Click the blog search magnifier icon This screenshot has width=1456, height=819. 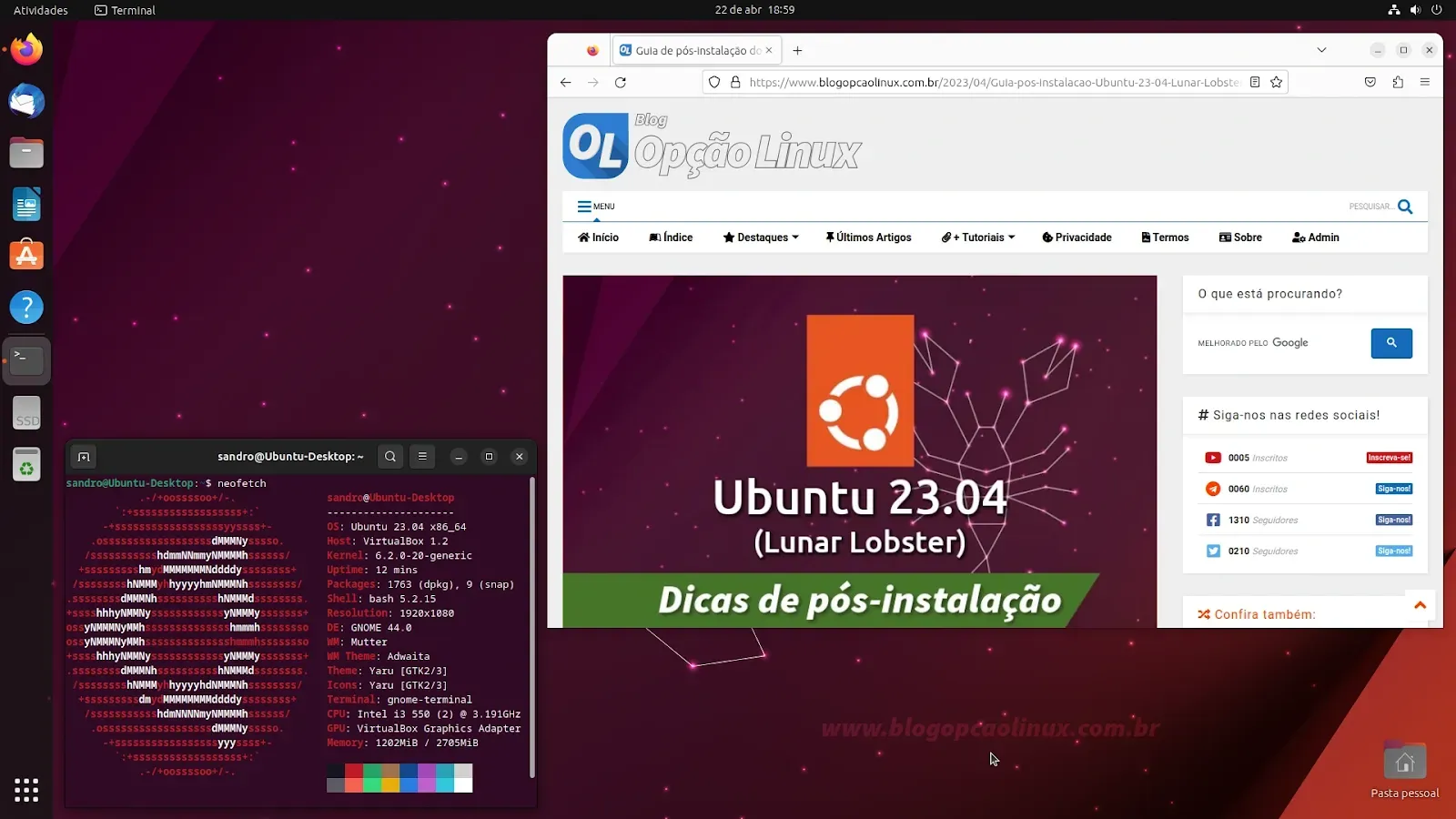[1405, 207]
